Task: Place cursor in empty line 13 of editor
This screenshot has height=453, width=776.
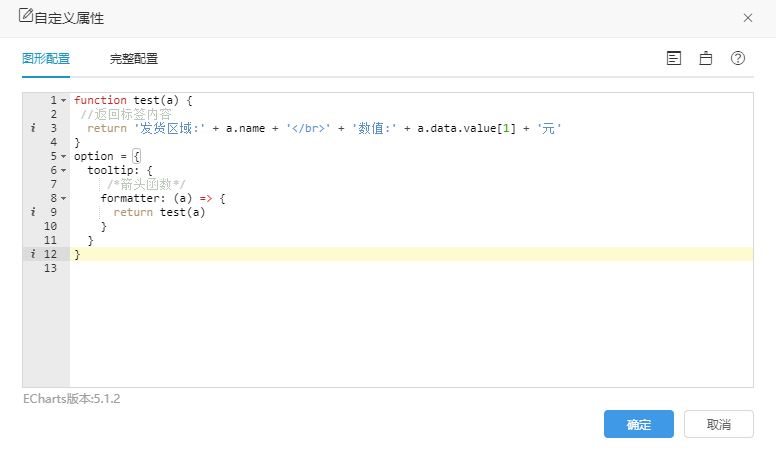Action: [411, 268]
